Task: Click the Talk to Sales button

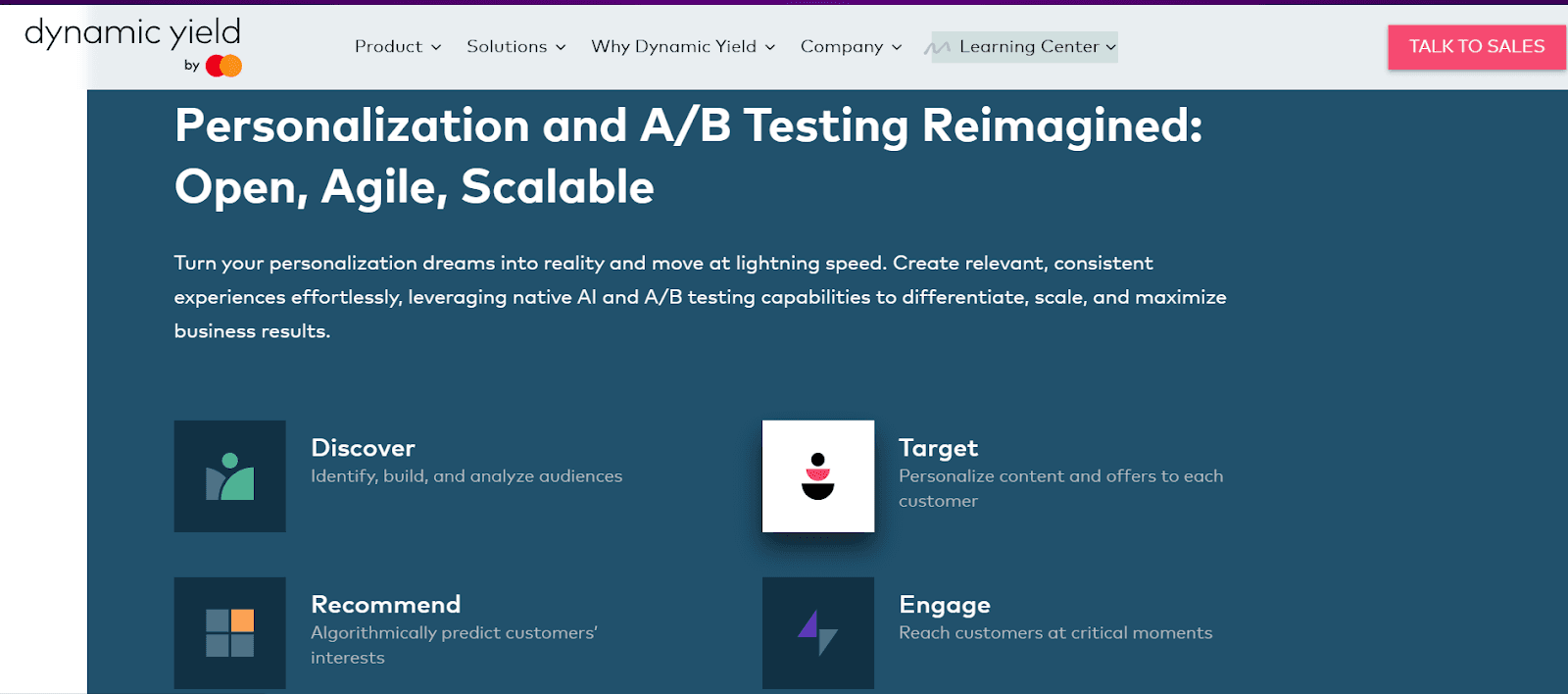Action: [1476, 46]
